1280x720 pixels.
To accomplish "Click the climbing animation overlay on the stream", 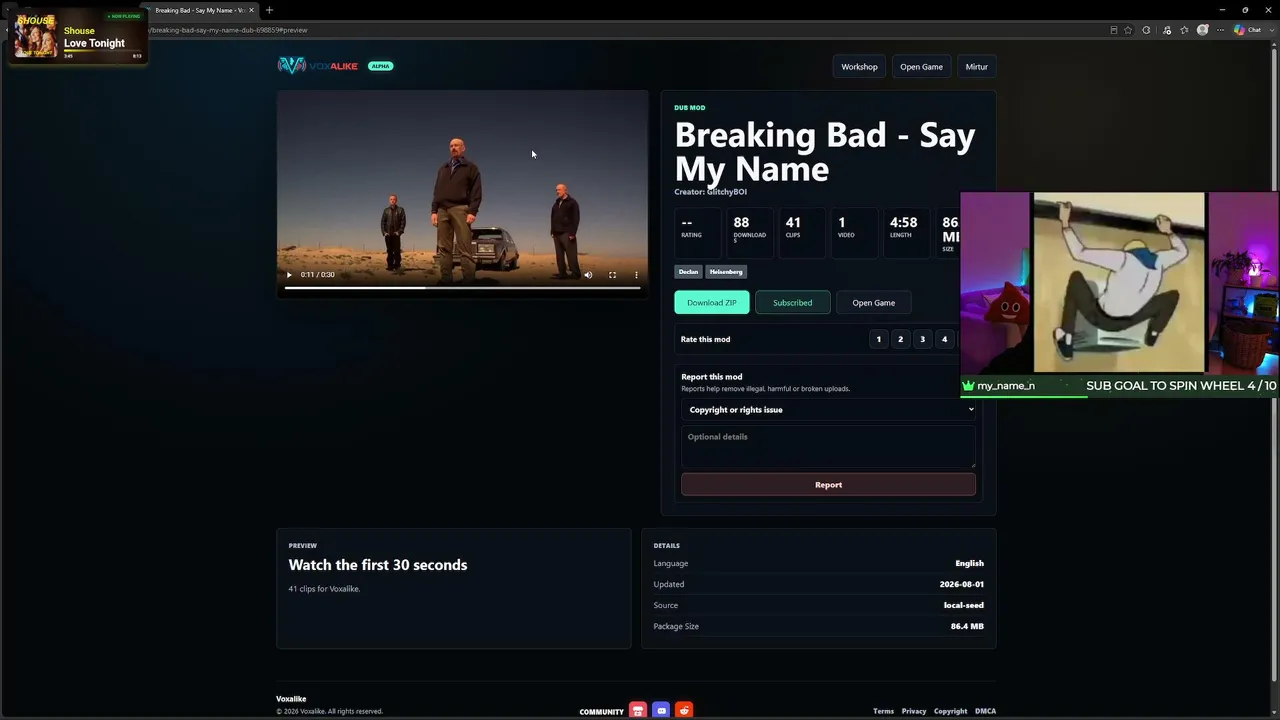I will click(x=1119, y=282).
